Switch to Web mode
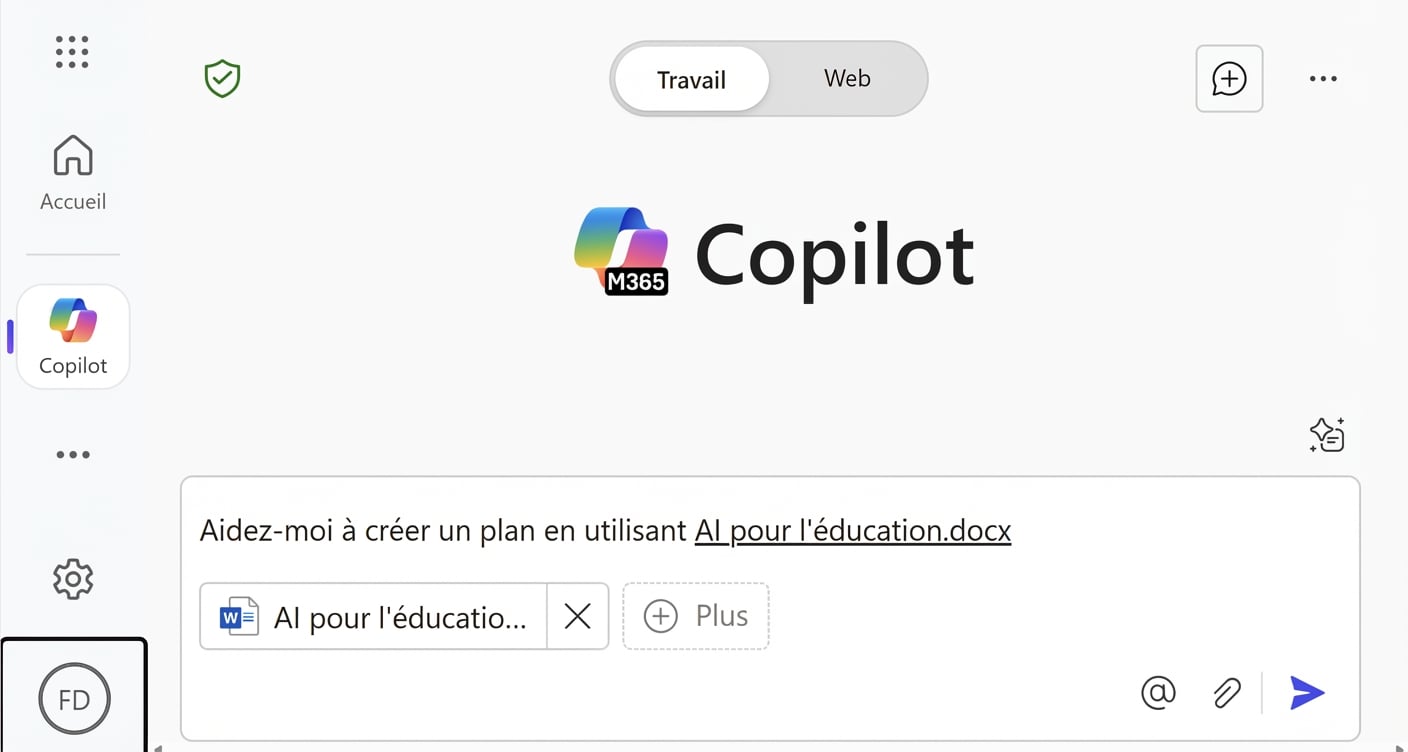The height and width of the screenshot is (752, 1408). [x=846, y=78]
